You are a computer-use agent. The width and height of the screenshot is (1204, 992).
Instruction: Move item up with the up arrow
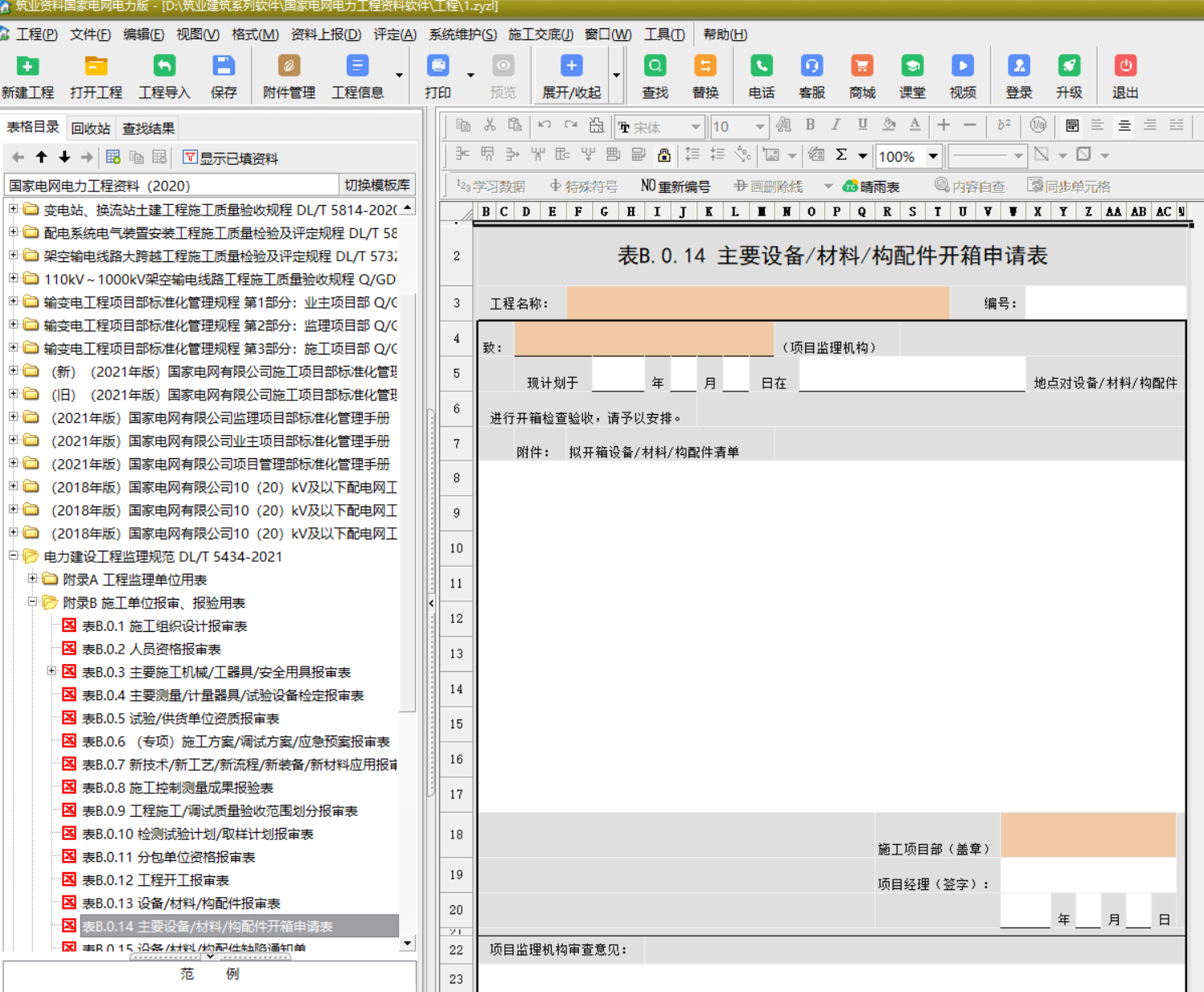click(x=41, y=157)
